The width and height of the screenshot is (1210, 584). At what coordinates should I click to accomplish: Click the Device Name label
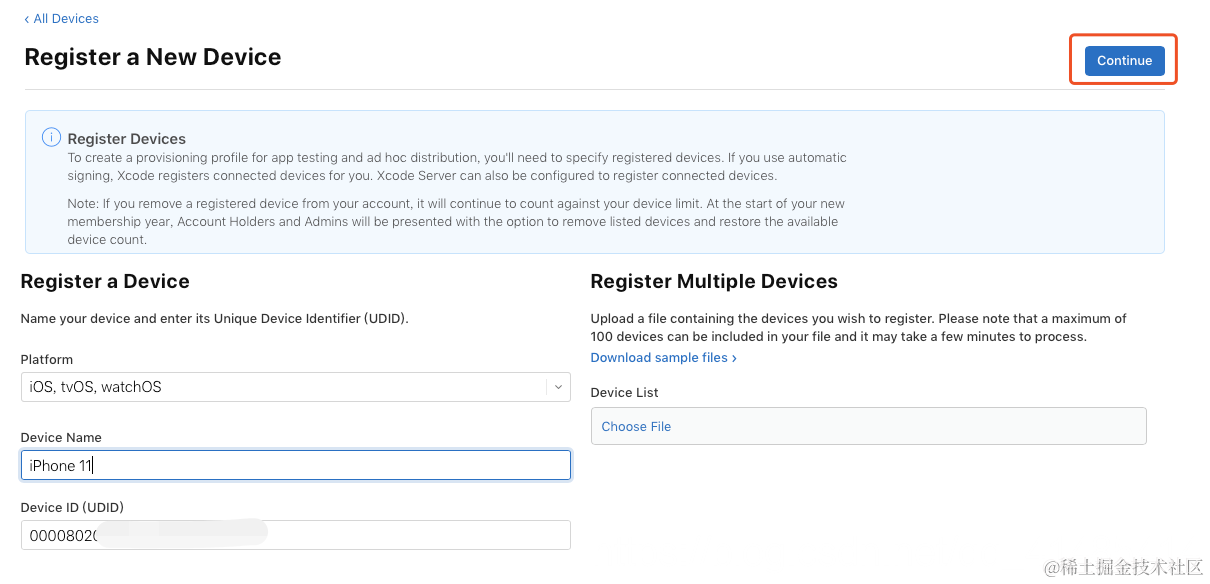pyautogui.click(x=61, y=438)
